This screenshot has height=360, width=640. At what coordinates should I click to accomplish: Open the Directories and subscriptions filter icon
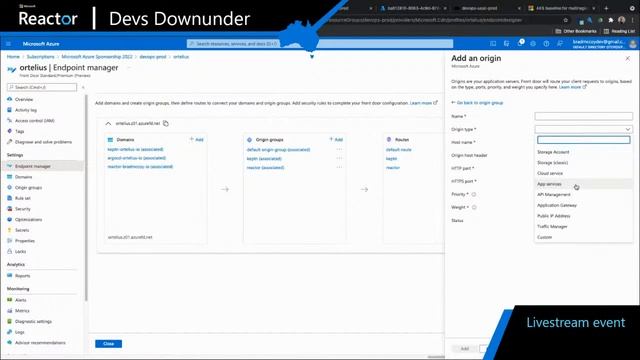pyautogui.click(x=507, y=44)
